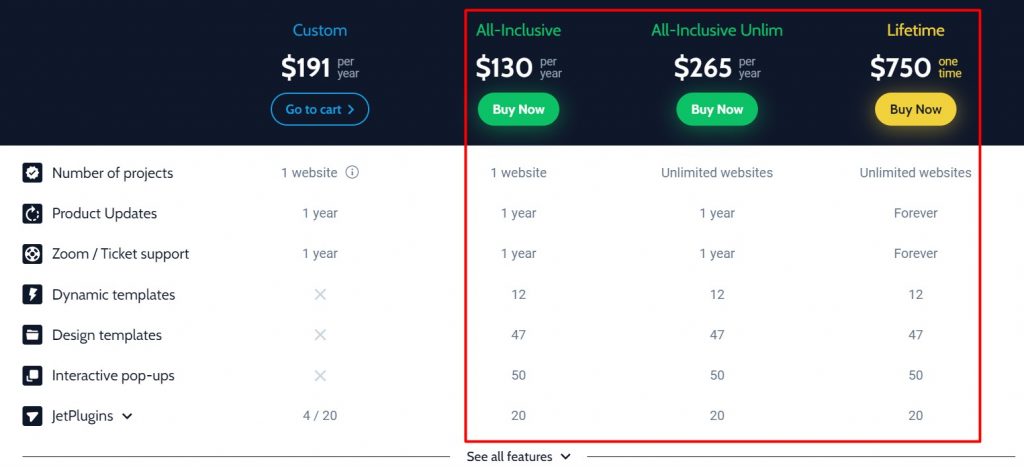Image resolution: width=1024 pixels, height=467 pixels.
Task: Click the Number of projects badge icon
Action: [32, 173]
